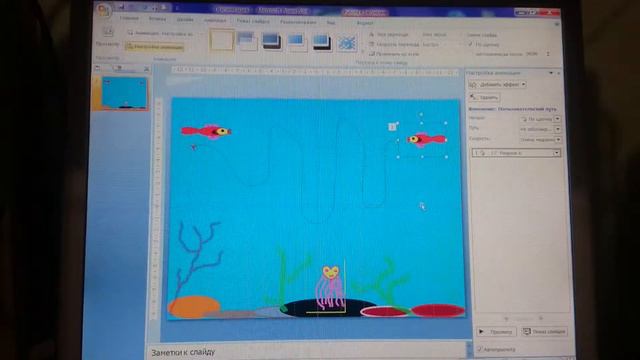Toggle the Автопросмотр checkbox
Screen dimensions: 640x360
(x=480, y=349)
